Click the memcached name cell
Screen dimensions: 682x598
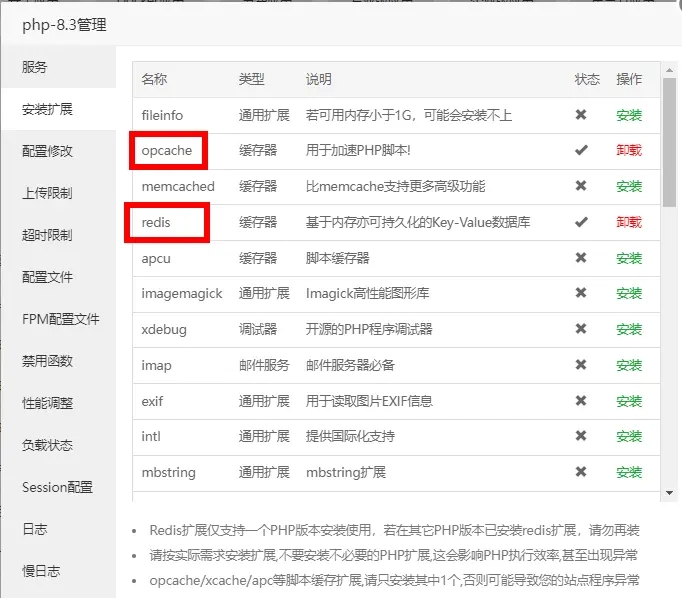click(x=178, y=187)
